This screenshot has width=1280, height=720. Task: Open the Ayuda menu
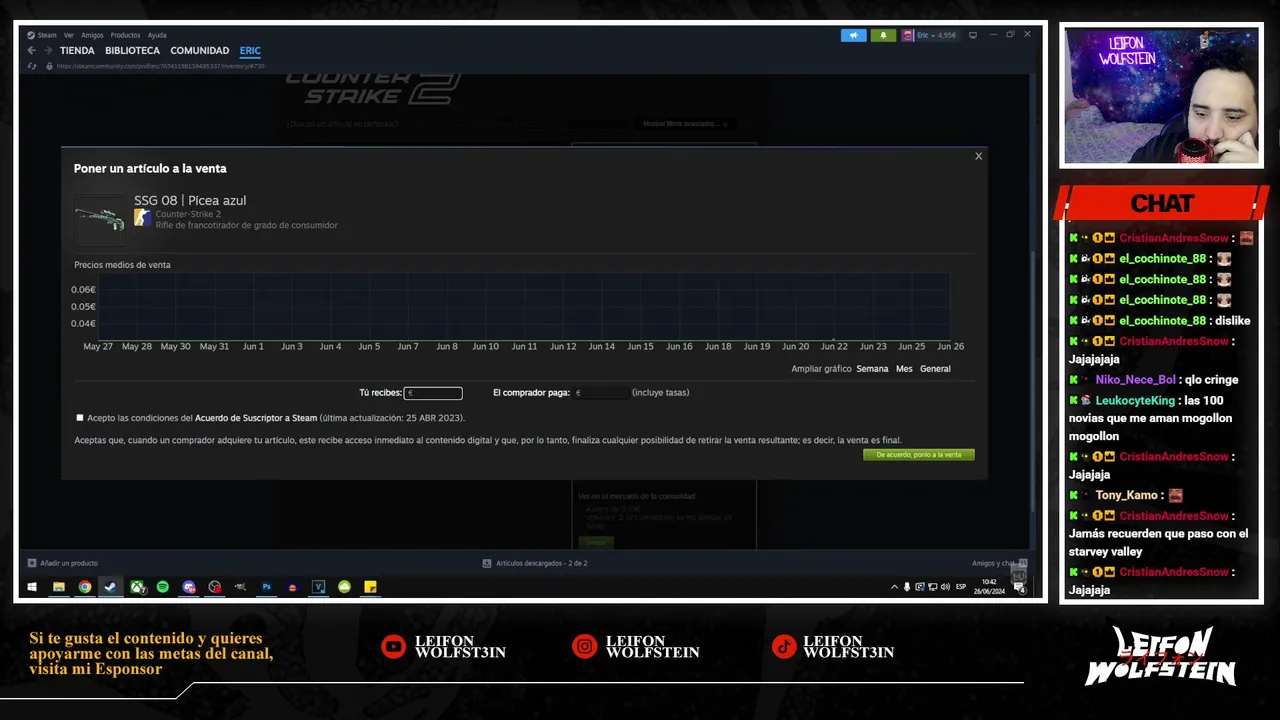157,35
